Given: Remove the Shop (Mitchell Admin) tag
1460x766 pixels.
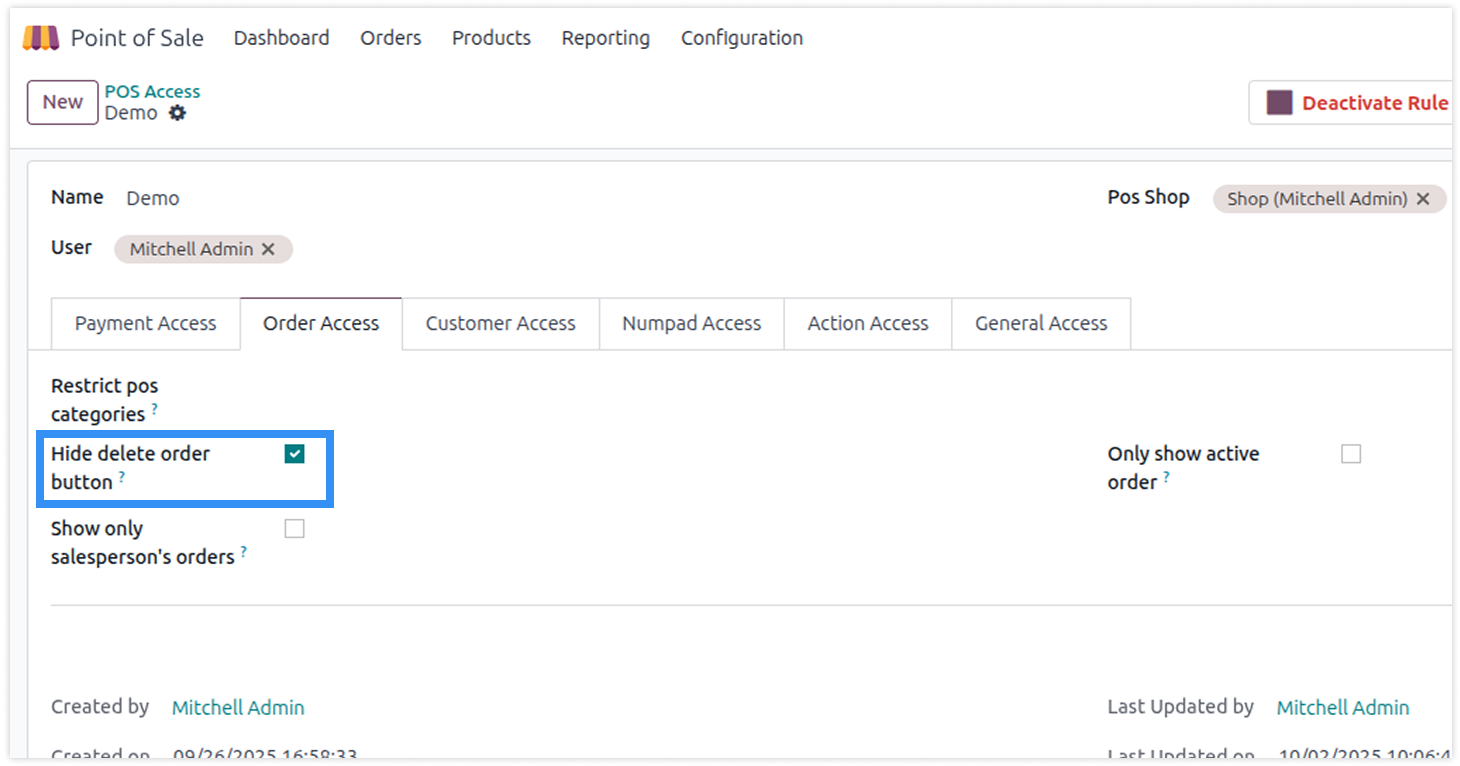Looking at the screenshot, I should 1423,199.
